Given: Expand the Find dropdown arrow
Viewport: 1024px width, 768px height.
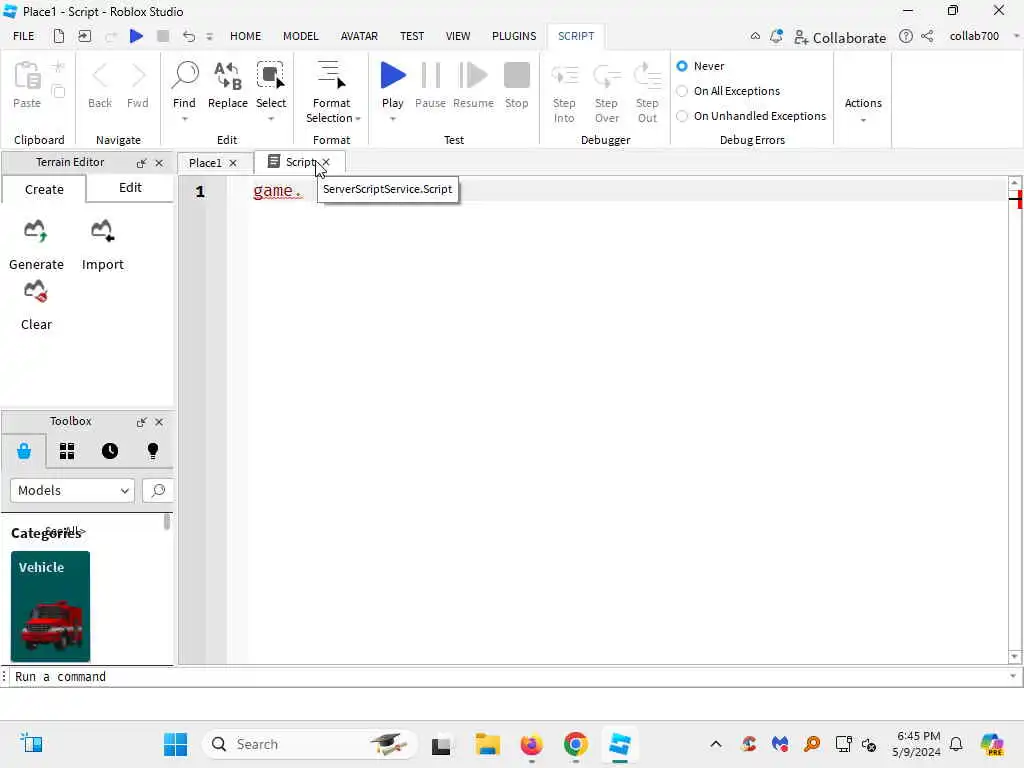Looking at the screenshot, I should 185,119.
